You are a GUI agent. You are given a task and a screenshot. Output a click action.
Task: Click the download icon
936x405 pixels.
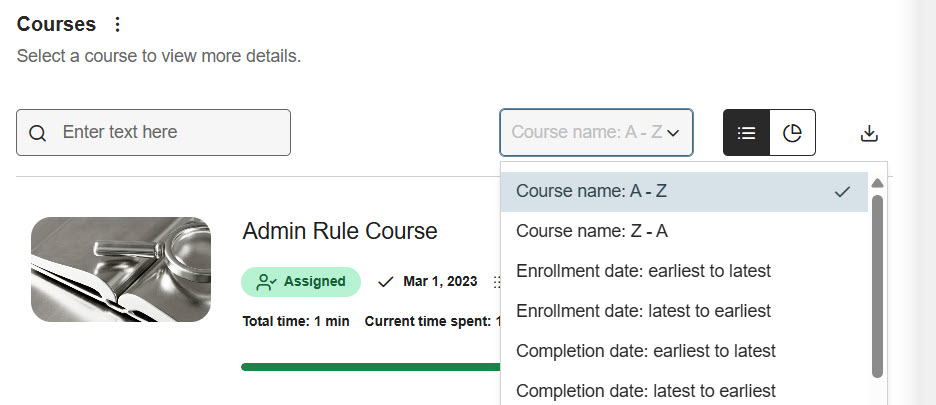tap(869, 133)
